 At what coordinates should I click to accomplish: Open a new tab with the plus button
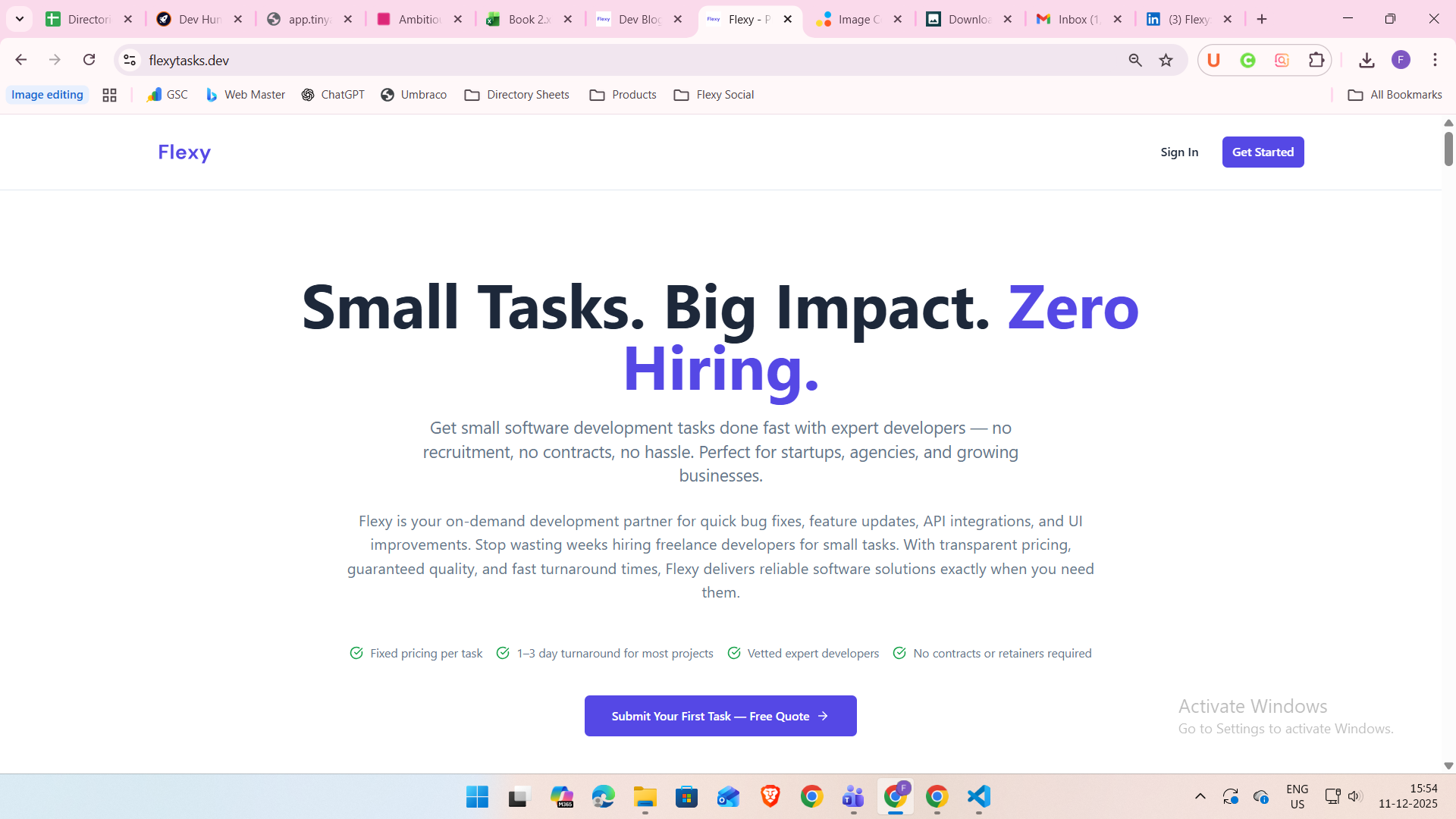click(x=1262, y=19)
